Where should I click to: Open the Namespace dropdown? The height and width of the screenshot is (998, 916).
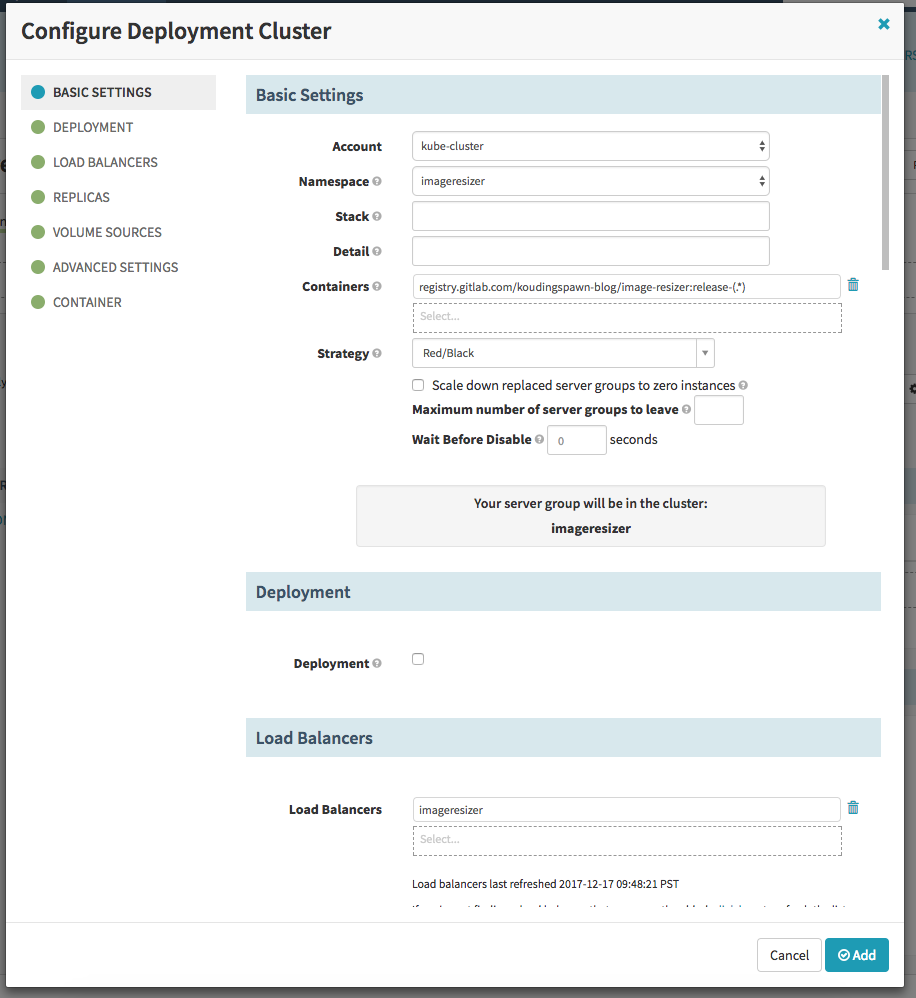(590, 181)
